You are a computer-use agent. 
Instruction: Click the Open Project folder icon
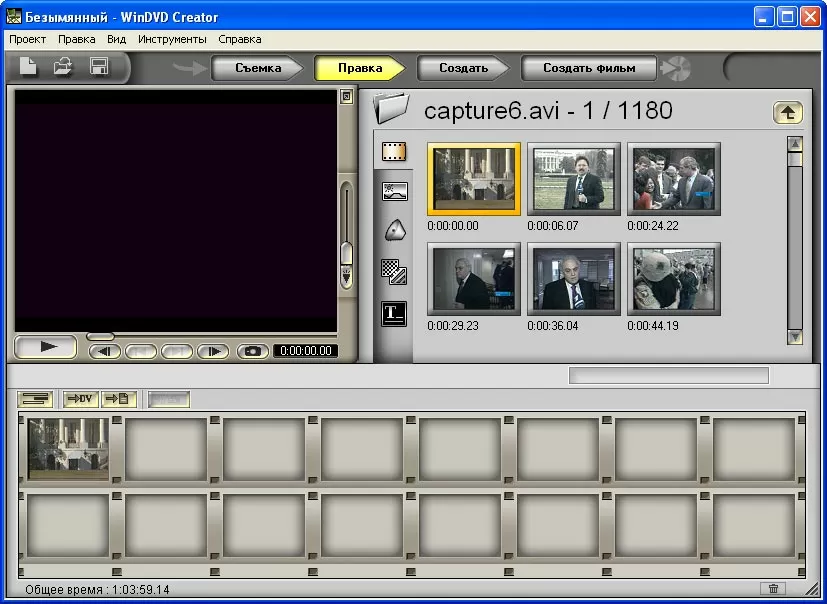(x=63, y=68)
